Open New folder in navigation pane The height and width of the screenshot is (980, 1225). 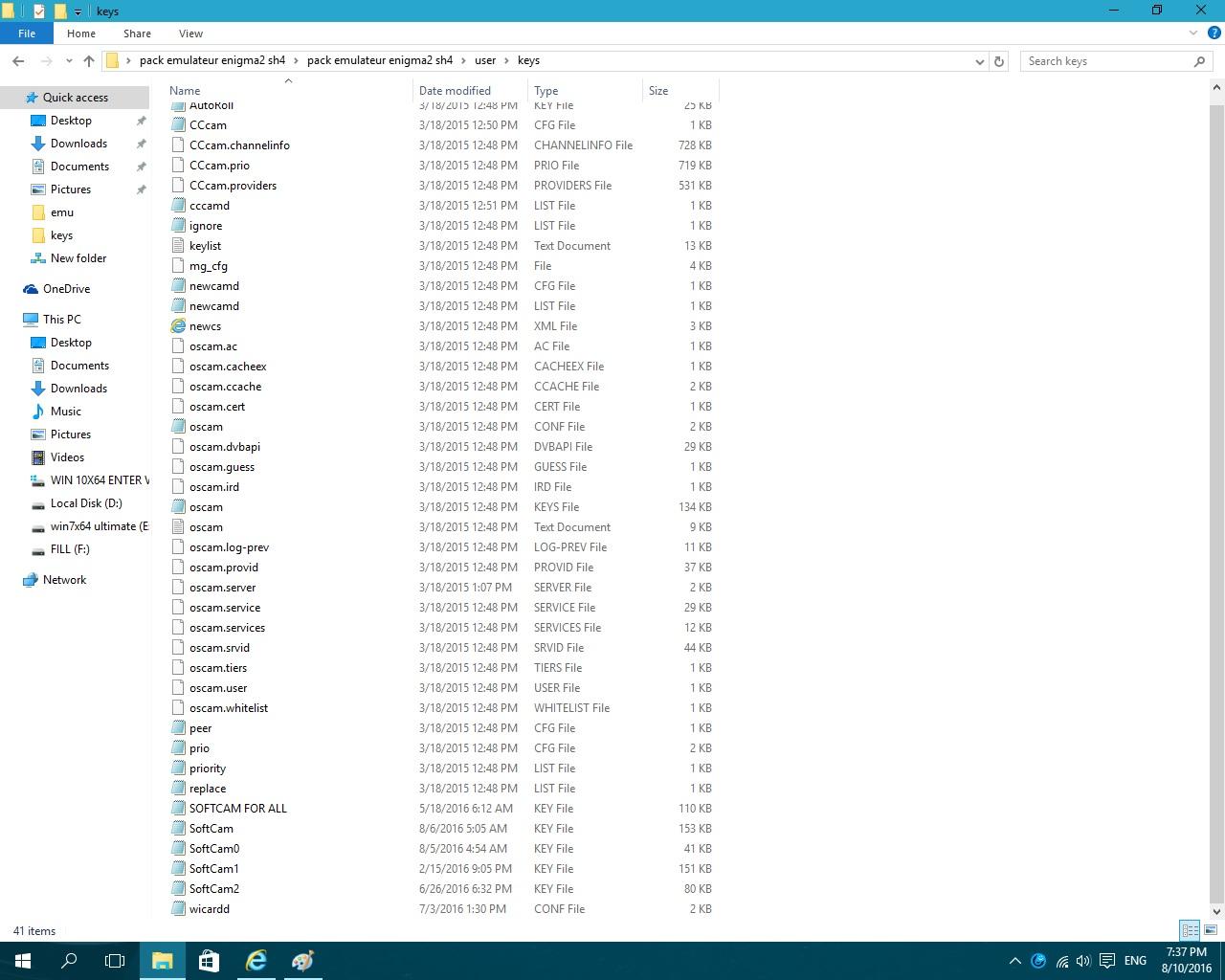[x=78, y=258]
